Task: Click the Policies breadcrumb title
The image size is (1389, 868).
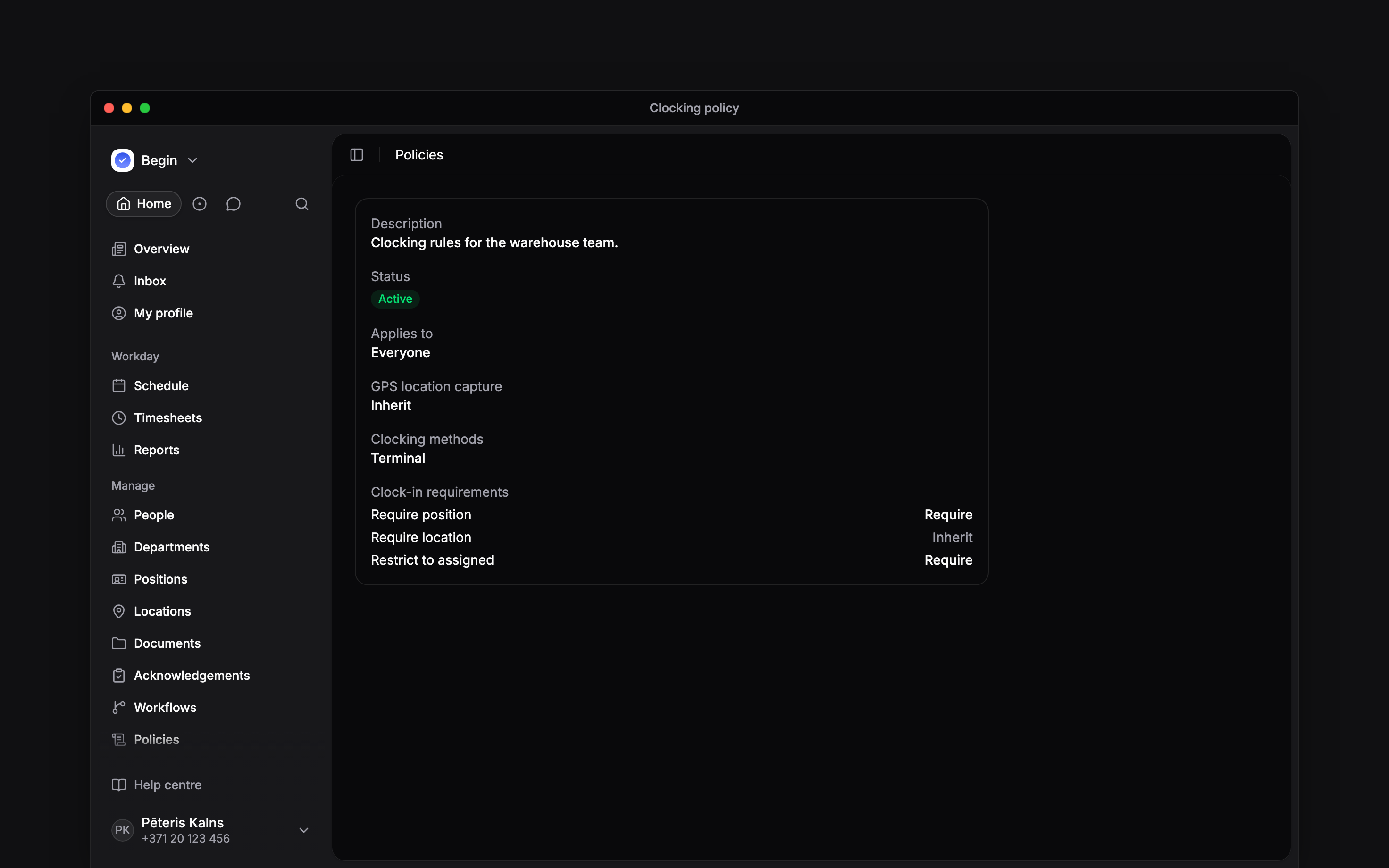Action: 419,155
